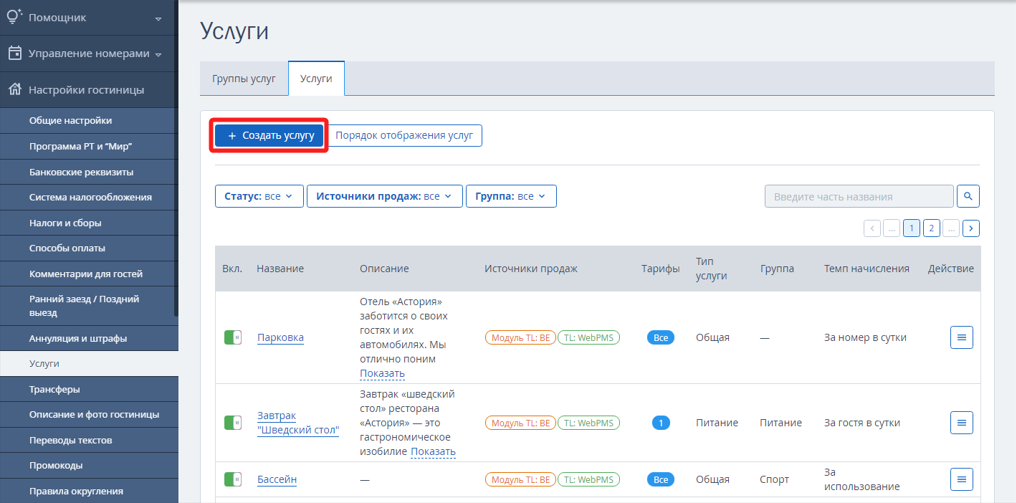The height and width of the screenshot is (503, 1016).
Task: Switch to the Группы услуг tab
Action: pyautogui.click(x=244, y=78)
